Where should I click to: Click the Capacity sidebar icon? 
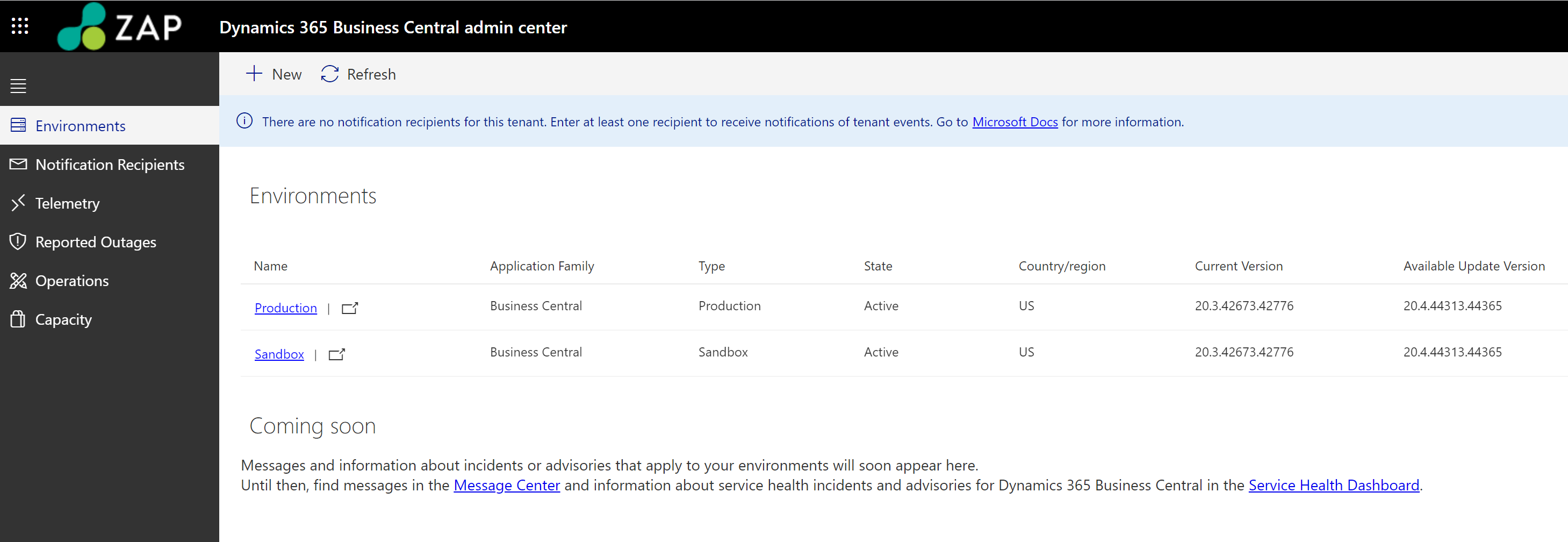[x=18, y=318]
